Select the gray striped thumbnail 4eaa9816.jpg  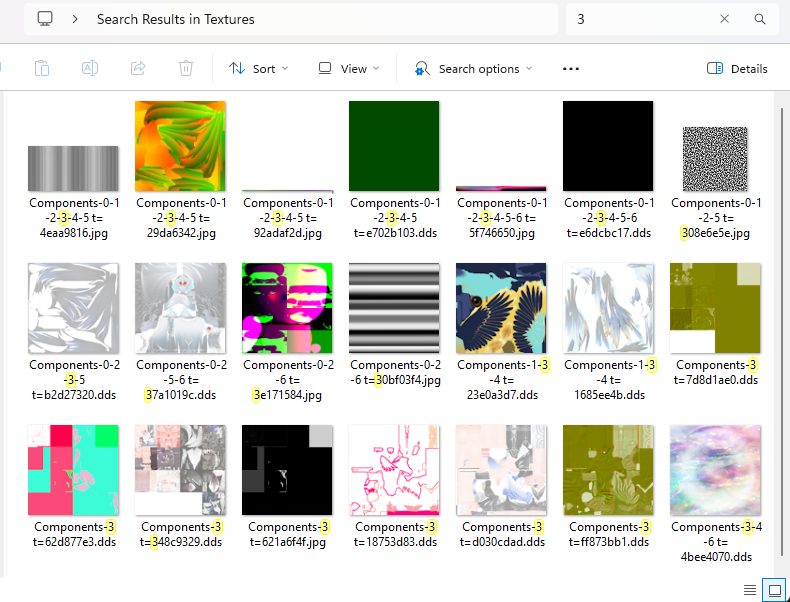tap(74, 168)
